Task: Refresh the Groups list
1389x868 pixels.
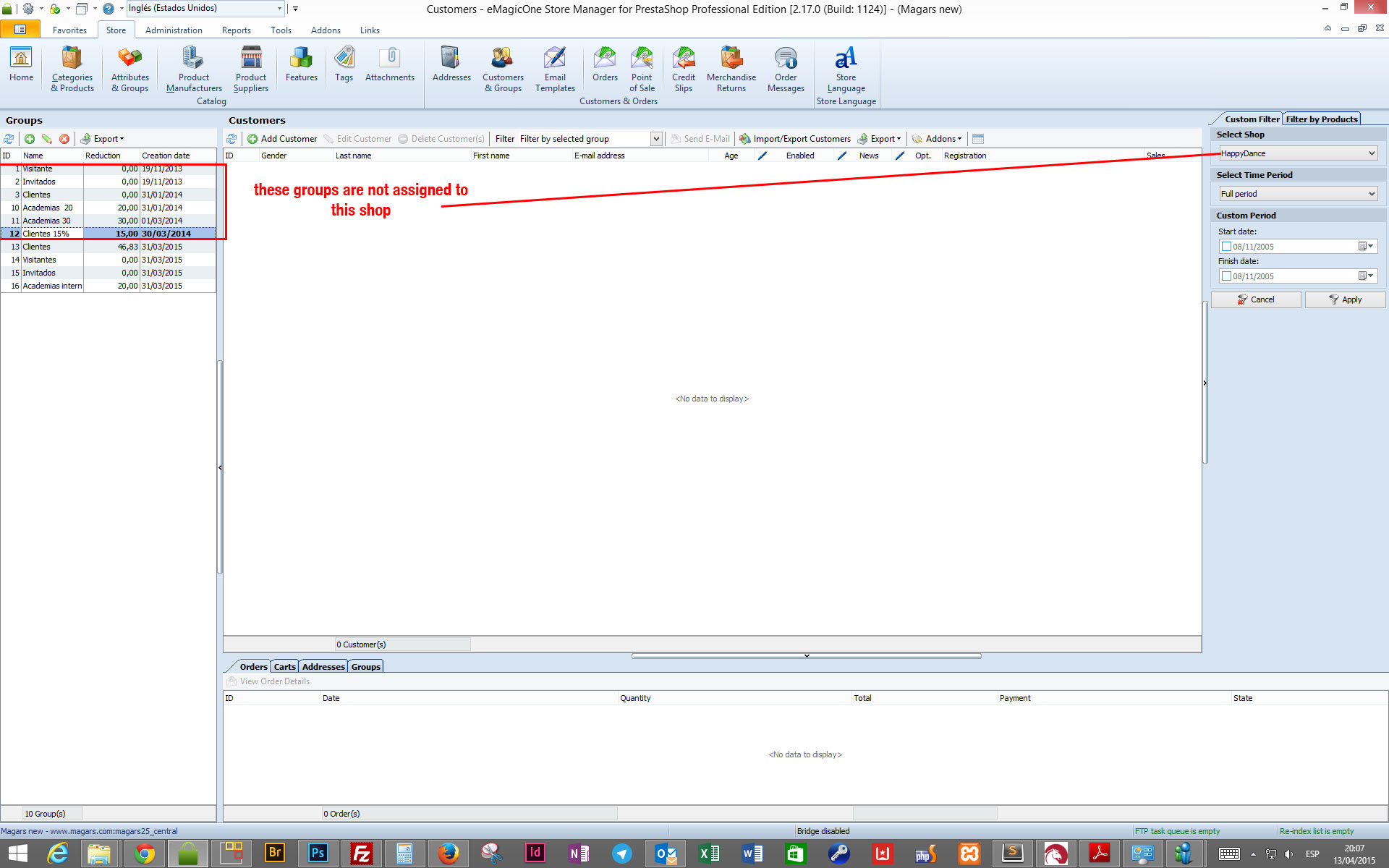Action: coord(9,139)
